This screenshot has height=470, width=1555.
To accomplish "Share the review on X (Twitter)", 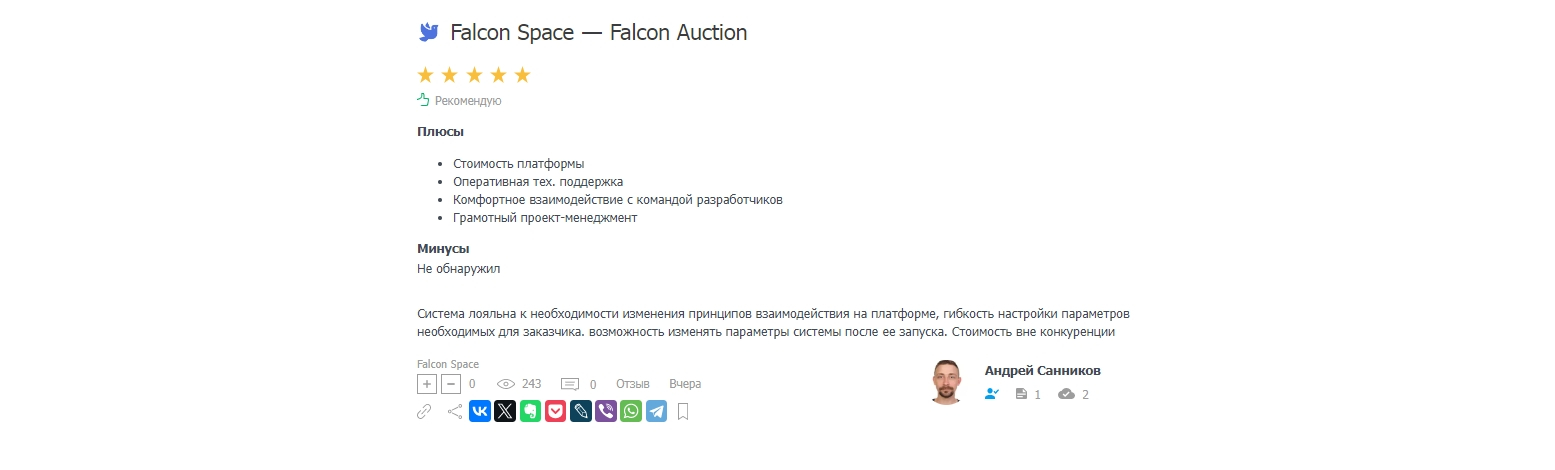I will (x=505, y=411).
